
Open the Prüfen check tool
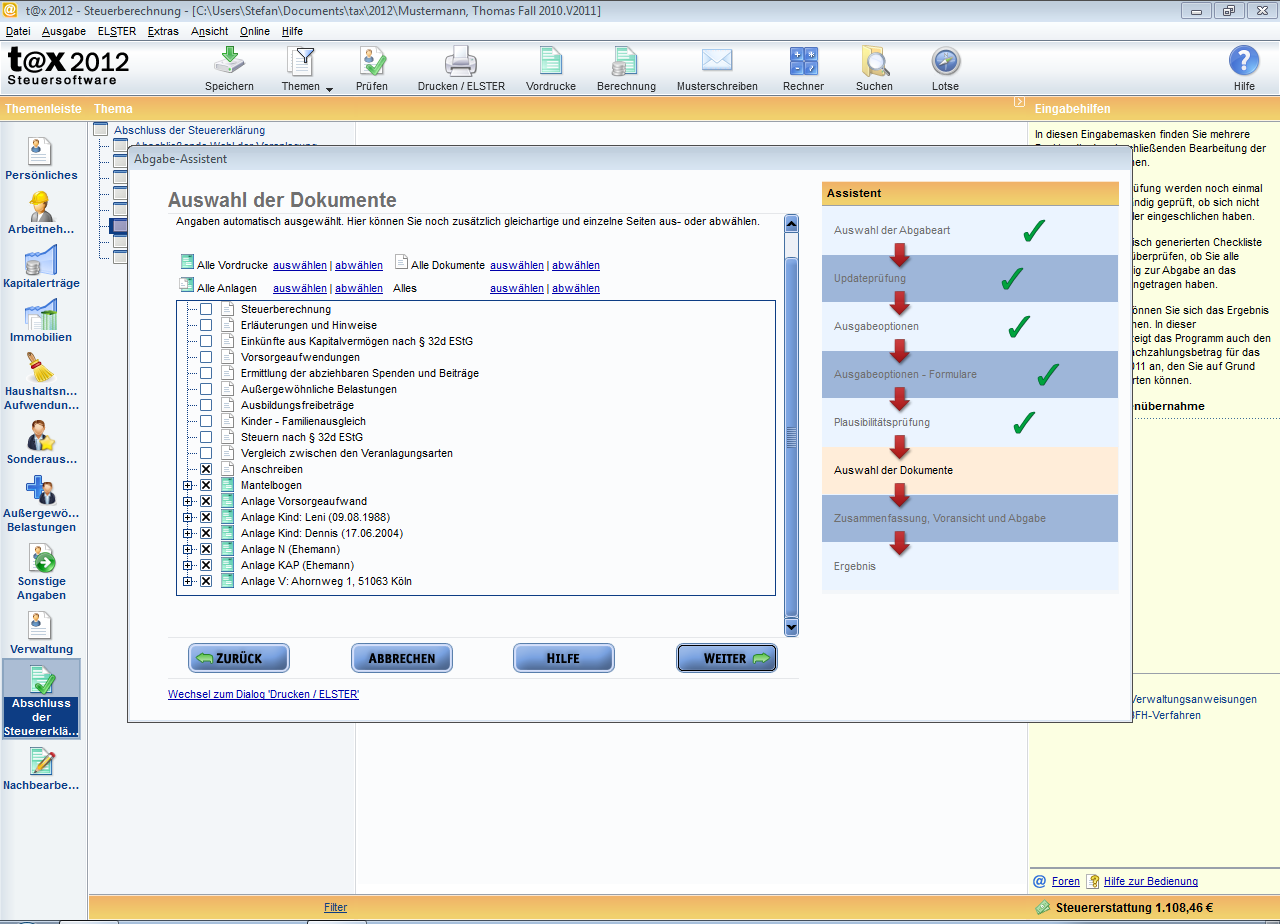372,62
